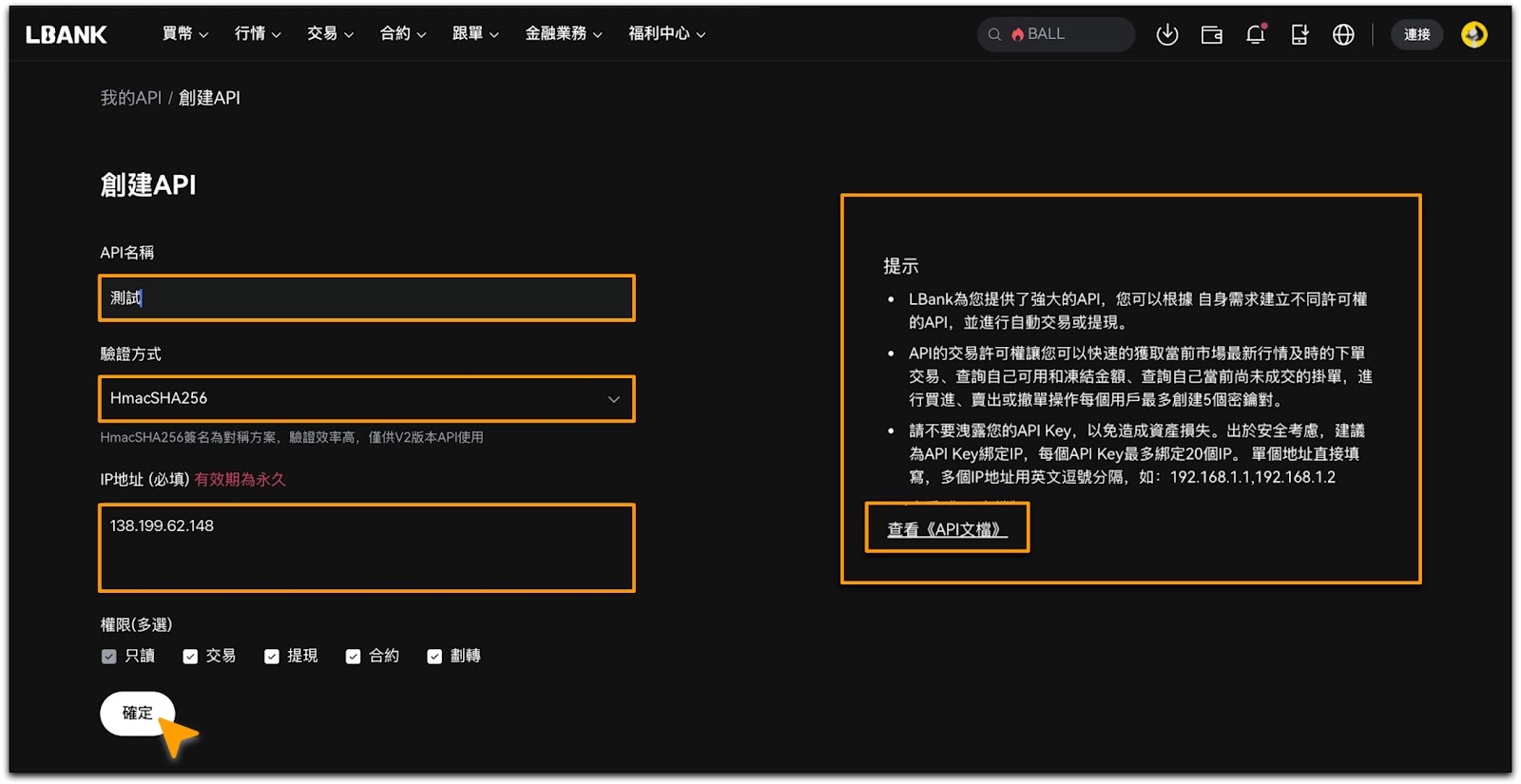The image size is (1521, 784).
Task: Click the 創建API breadcrumb item
Action: pos(209,98)
